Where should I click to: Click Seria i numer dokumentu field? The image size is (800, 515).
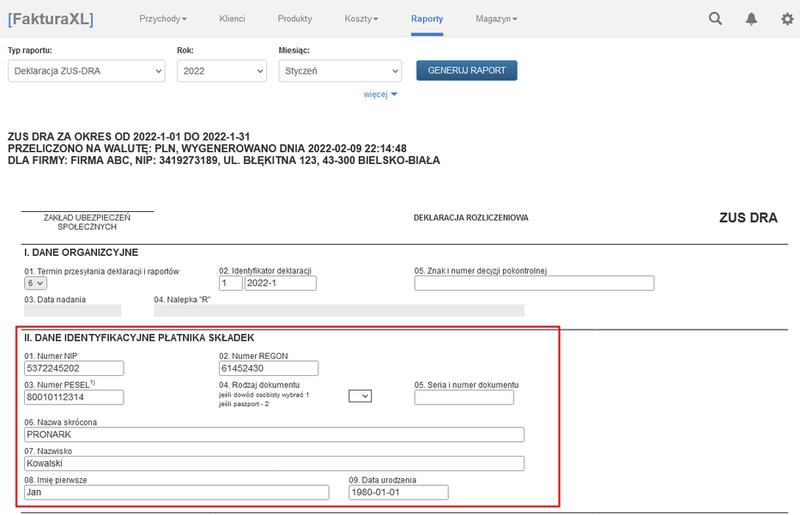pos(464,397)
